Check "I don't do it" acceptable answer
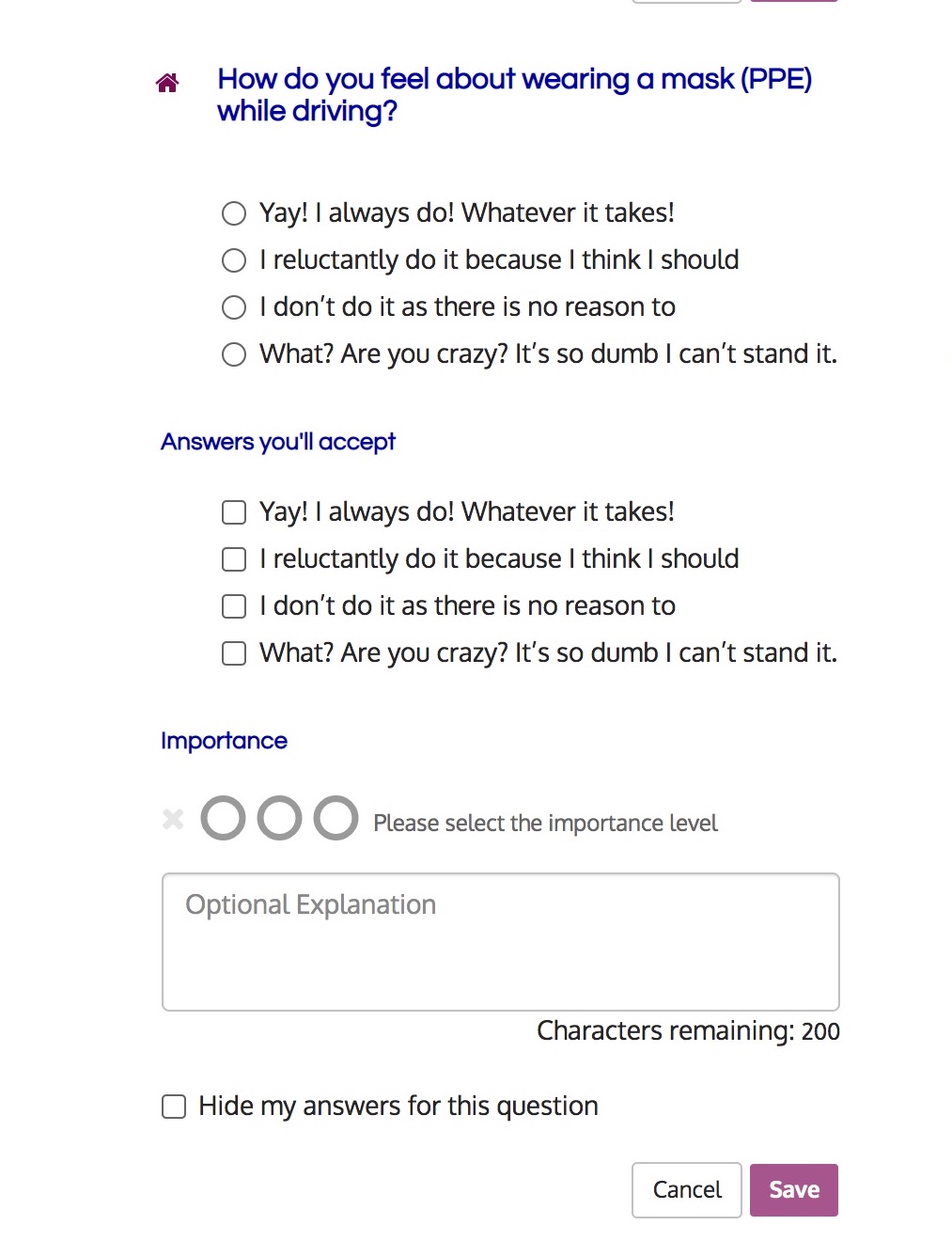952x1241 pixels. point(234,606)
